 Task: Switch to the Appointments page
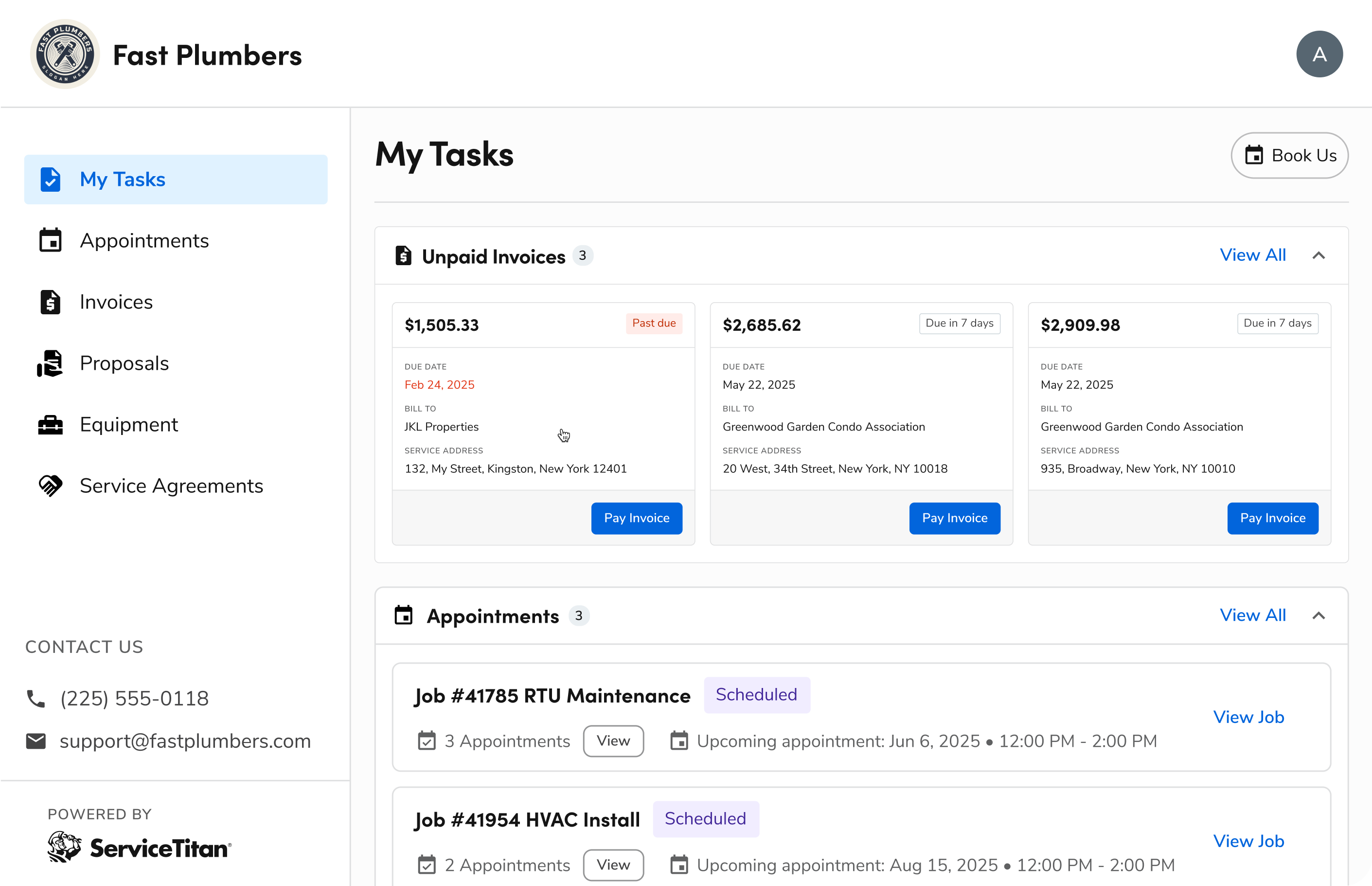pos(144,240)
